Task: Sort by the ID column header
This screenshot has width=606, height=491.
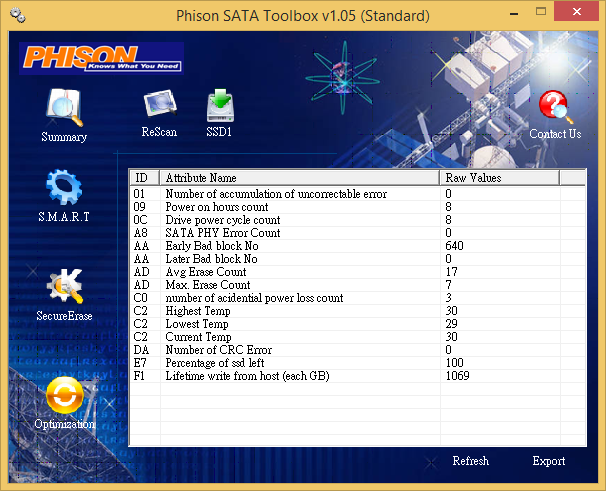Action: pyautogui.click(x=144, y=178)
